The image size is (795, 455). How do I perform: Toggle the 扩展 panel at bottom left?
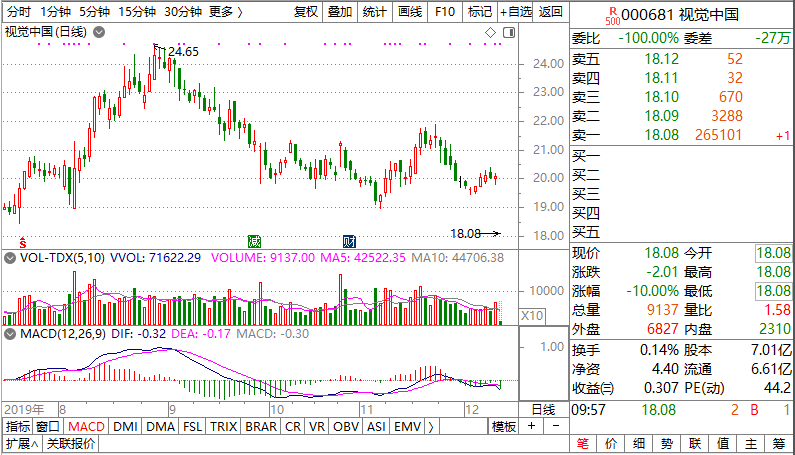20,444
